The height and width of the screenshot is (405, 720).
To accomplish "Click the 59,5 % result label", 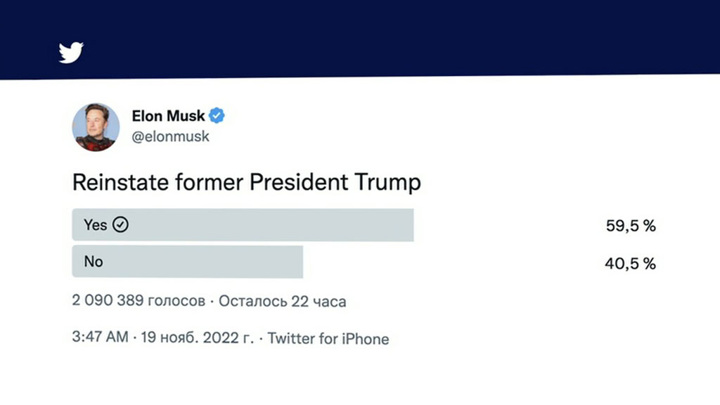I will (x=630, y=225).
